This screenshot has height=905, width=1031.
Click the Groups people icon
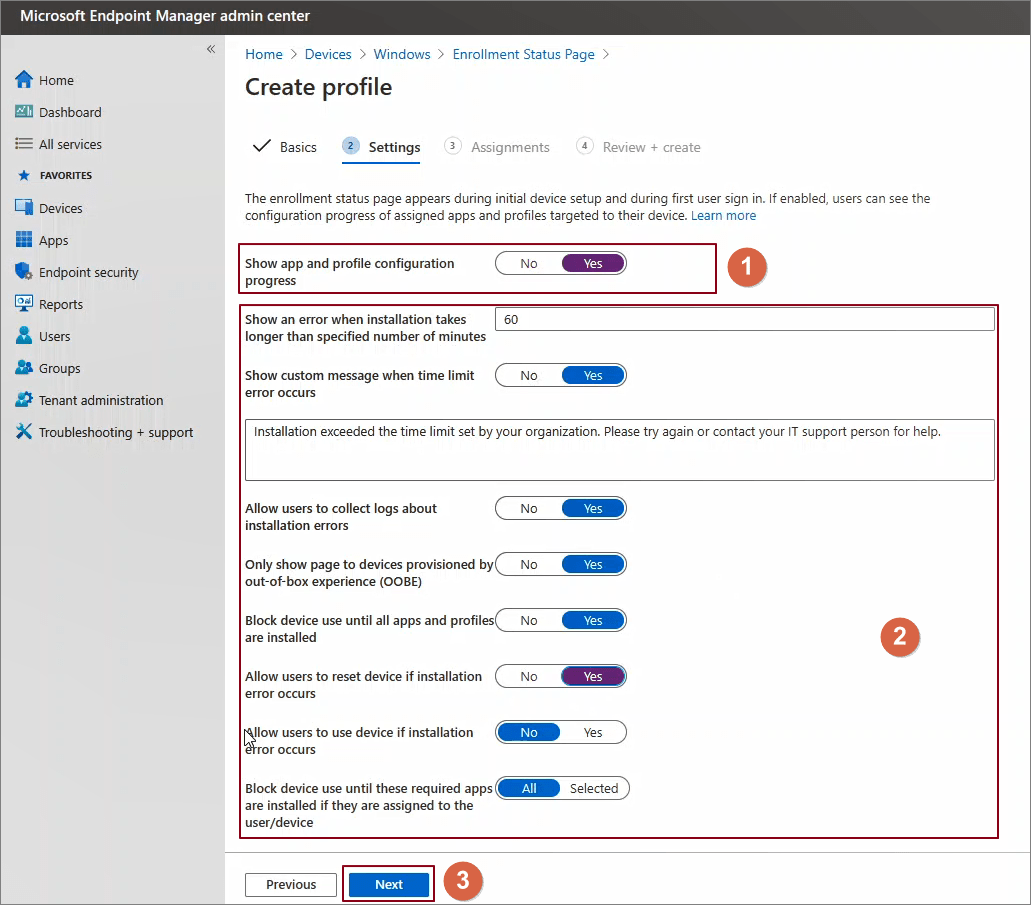24,368
